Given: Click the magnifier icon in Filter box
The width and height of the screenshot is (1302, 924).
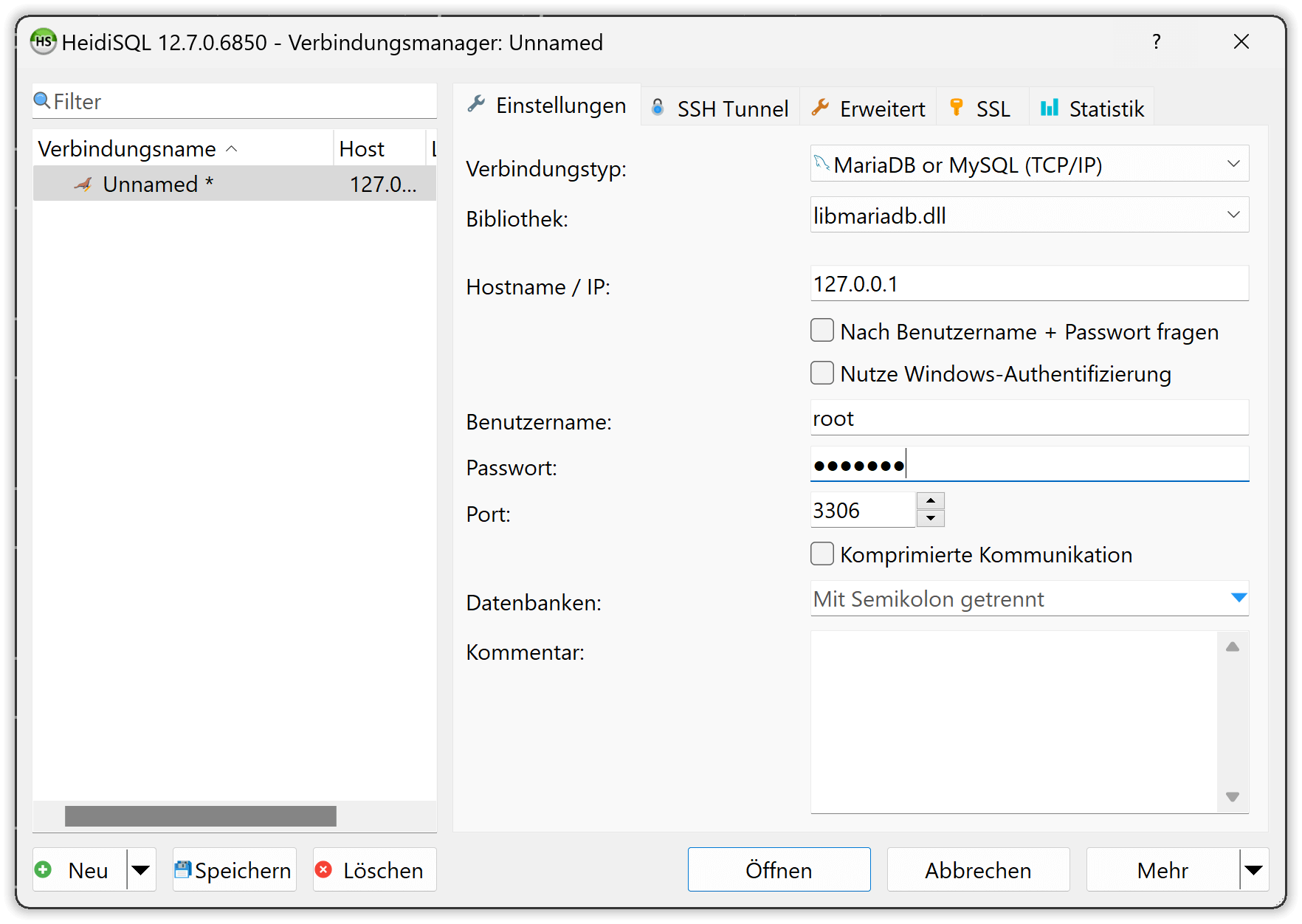Looking at the screenshot, I should coord(42,100).
